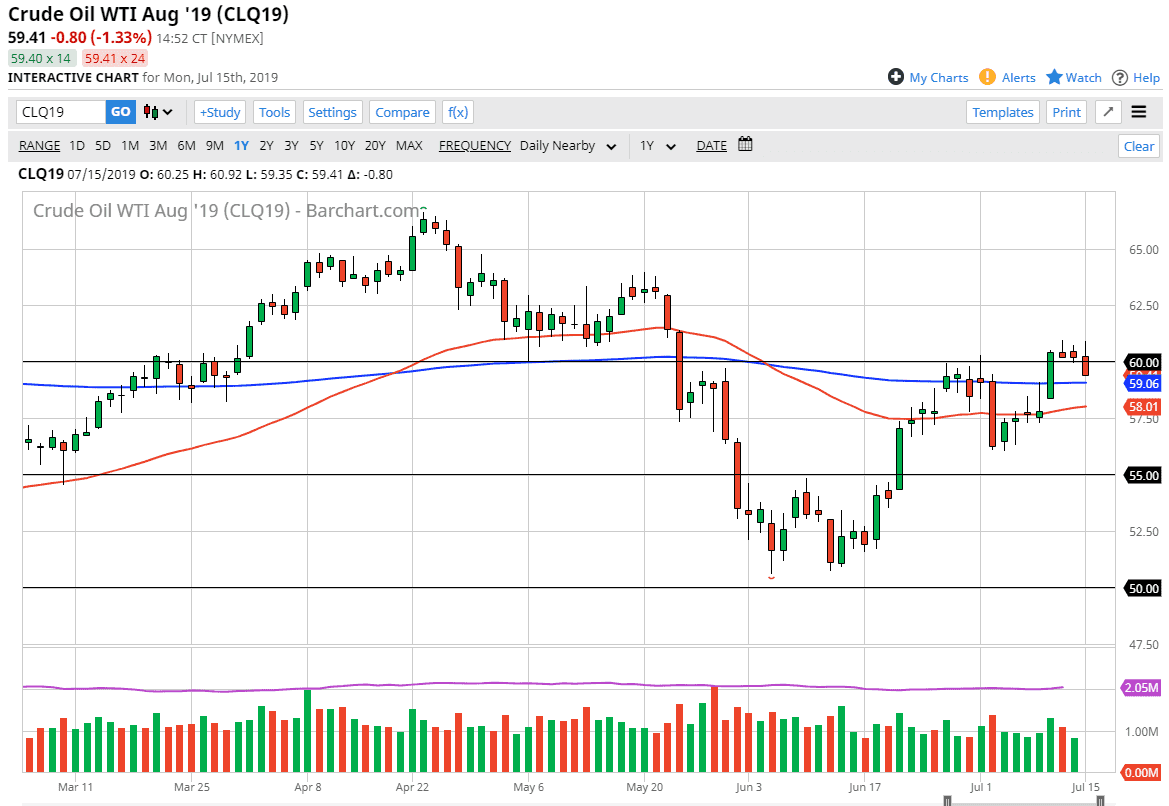Select the MAX range
The image size is (1169, 806).
click(x=409, y=145)
